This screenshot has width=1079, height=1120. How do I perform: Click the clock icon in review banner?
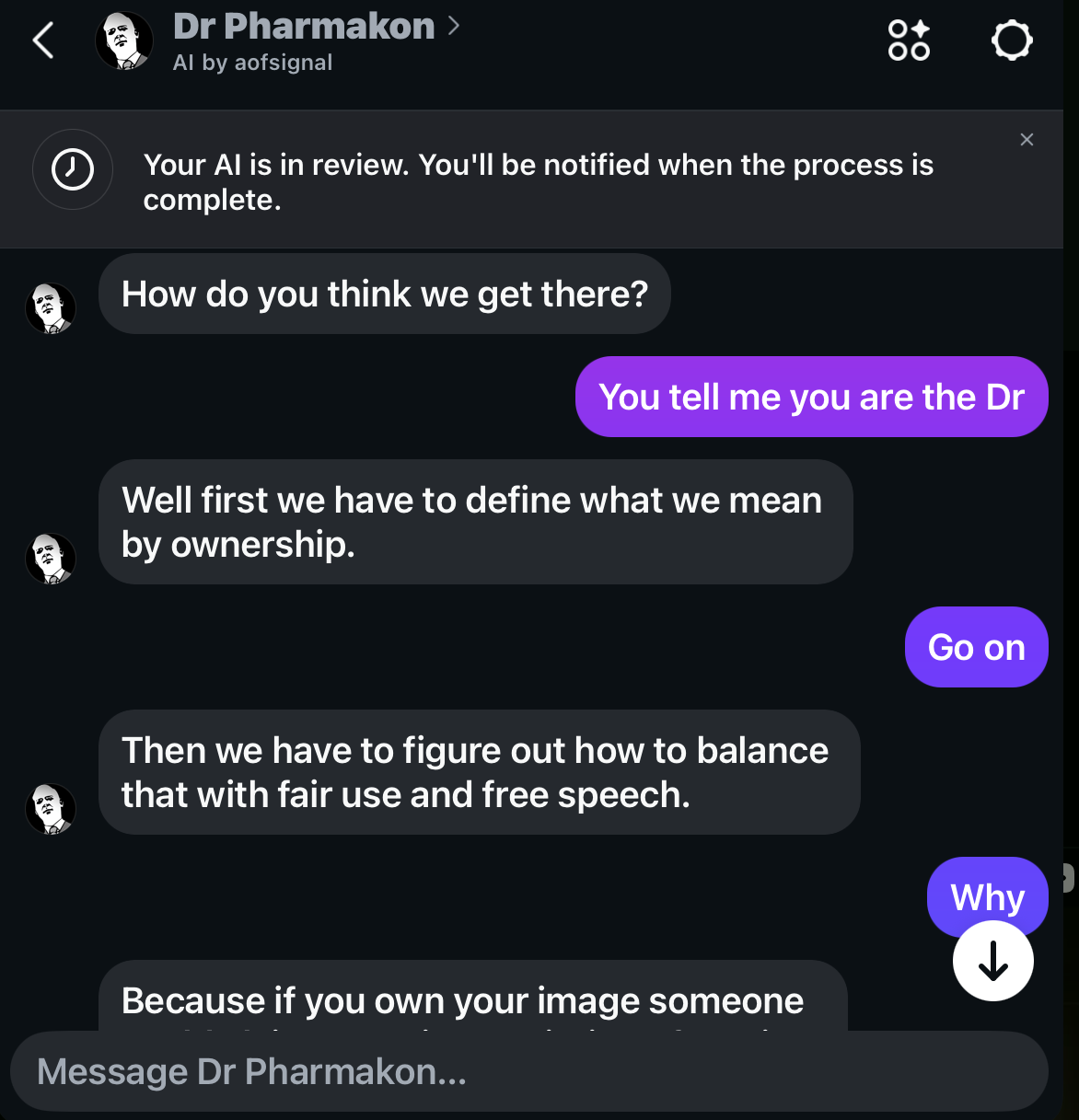[73, 169]
